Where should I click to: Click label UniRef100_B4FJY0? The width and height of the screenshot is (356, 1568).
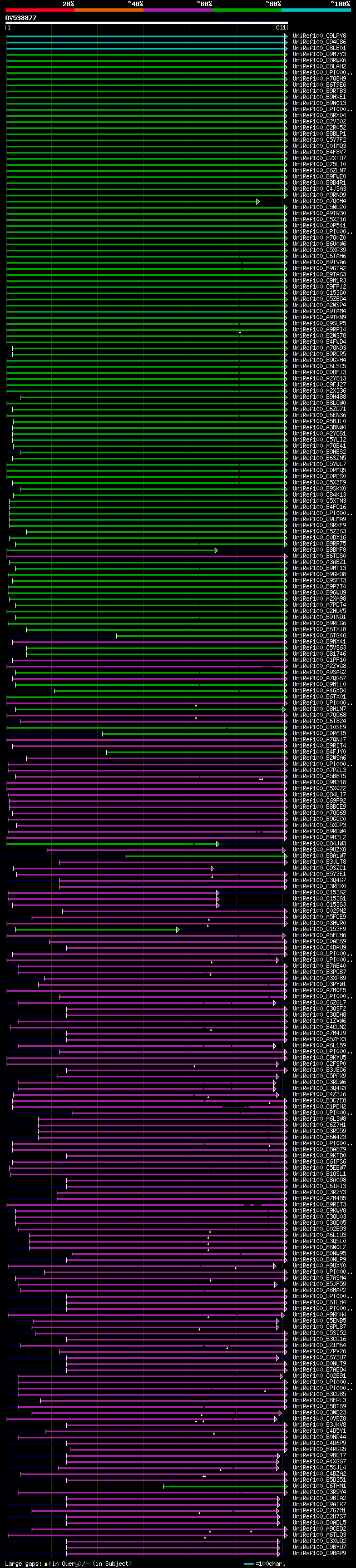coord(319,752)
